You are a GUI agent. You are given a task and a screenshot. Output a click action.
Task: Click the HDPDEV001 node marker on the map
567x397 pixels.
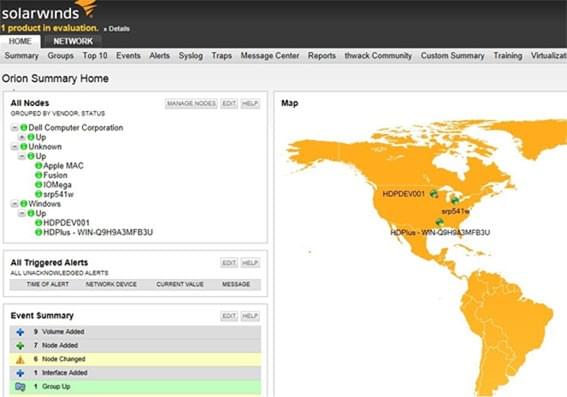[434, 194]
